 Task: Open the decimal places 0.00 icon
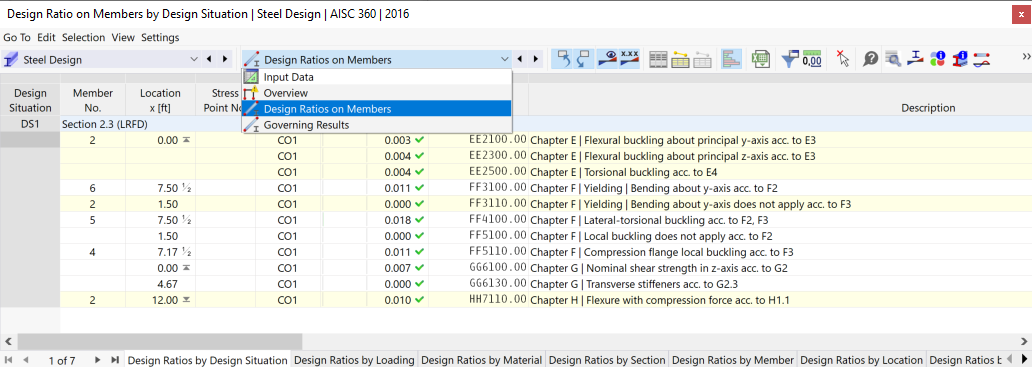click(812, 59)
